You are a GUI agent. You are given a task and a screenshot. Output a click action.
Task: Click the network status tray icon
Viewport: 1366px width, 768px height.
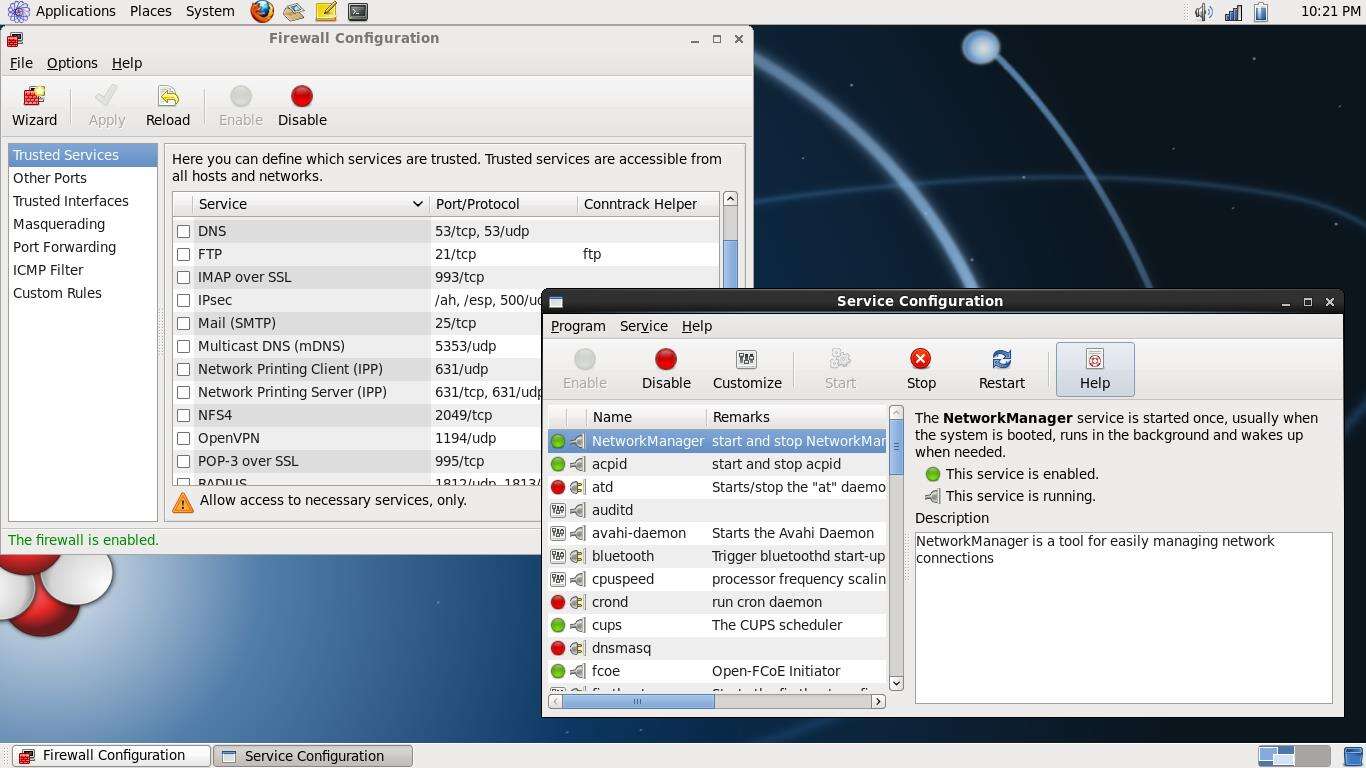[x=1234, y=12]
